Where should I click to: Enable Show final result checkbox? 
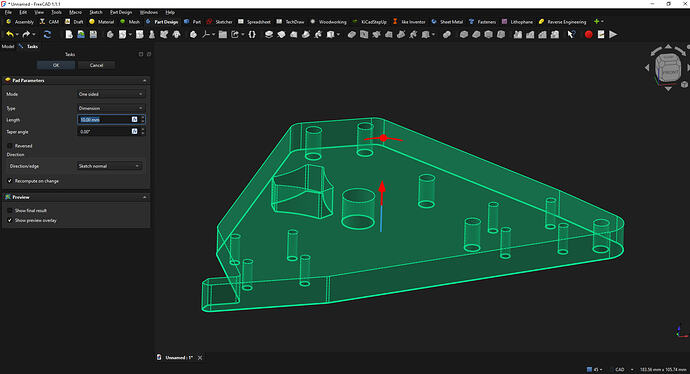click(10, 210)
